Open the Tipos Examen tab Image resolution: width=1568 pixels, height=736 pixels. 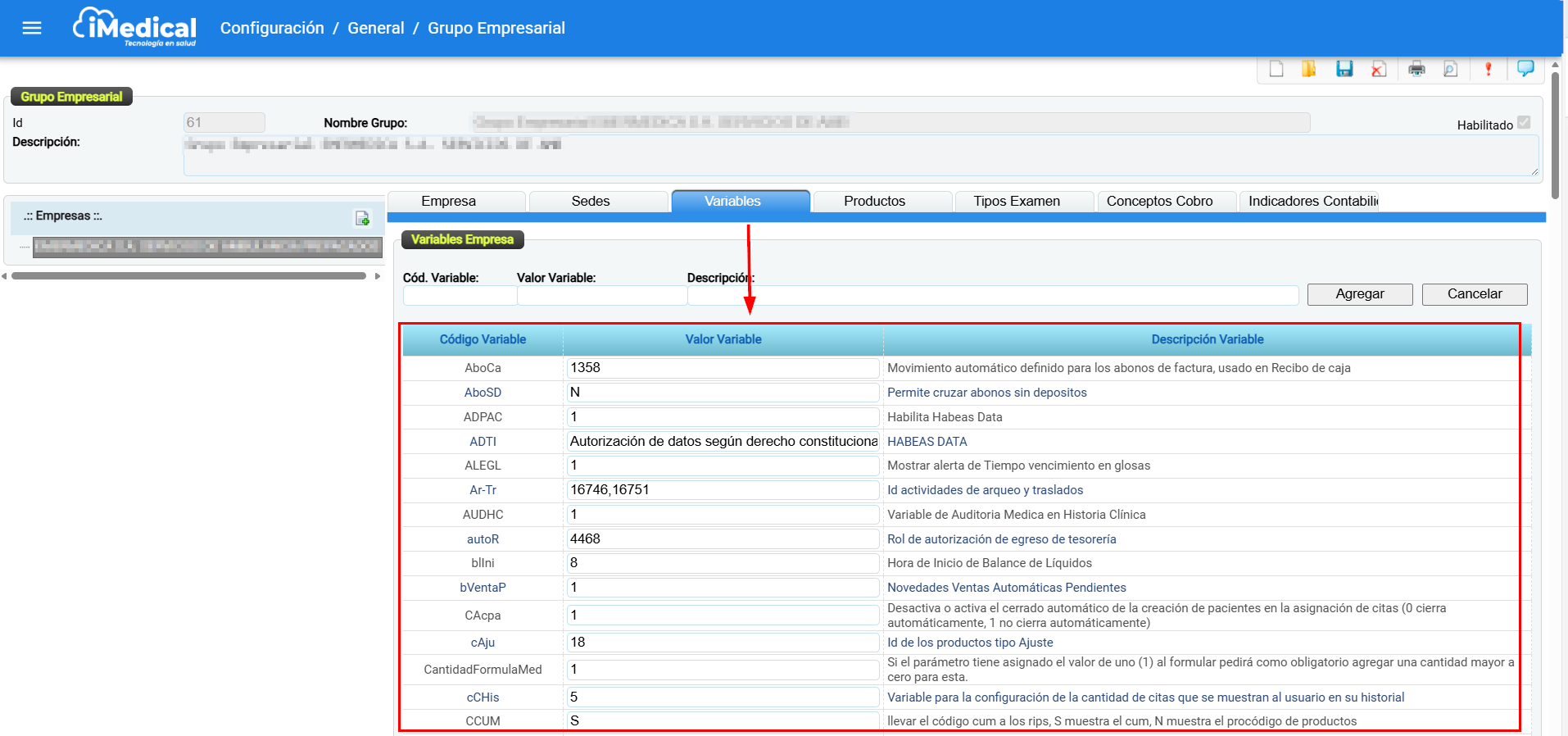[x=1017, y=202]
